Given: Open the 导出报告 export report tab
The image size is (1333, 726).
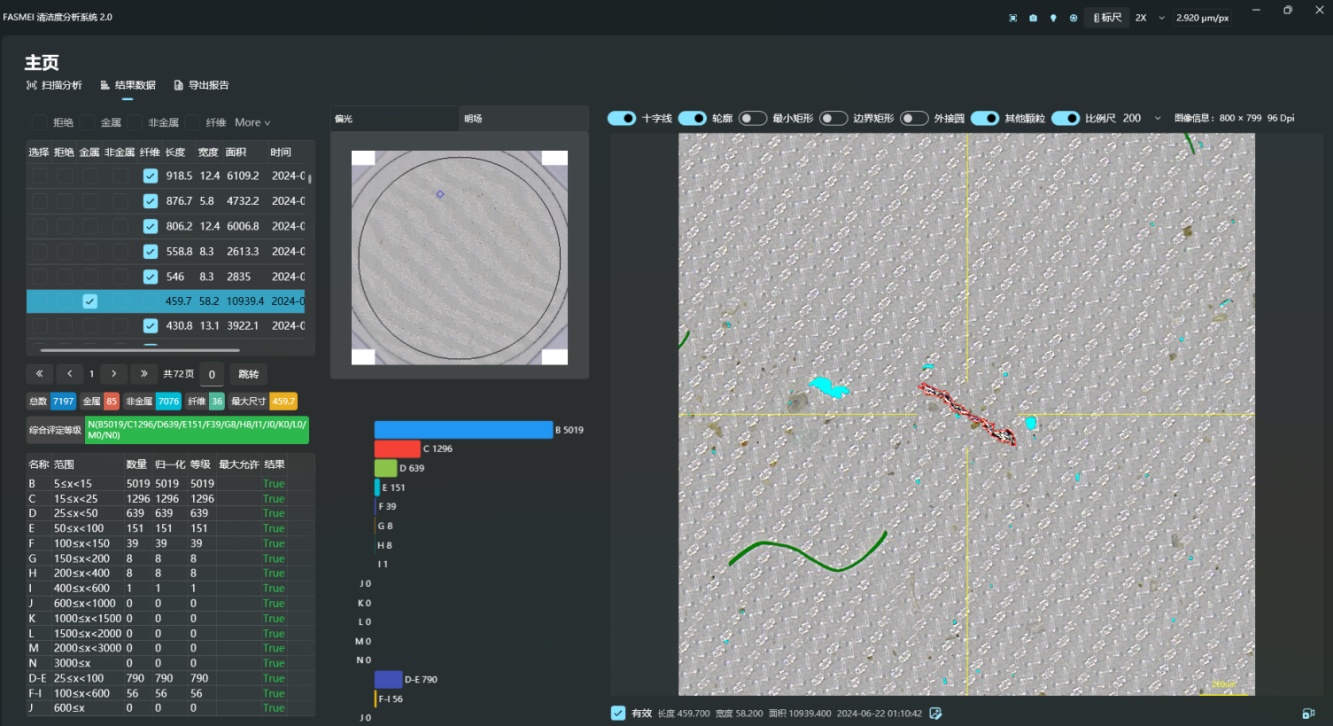Looking at the screenshot, I should coord(201,86).
